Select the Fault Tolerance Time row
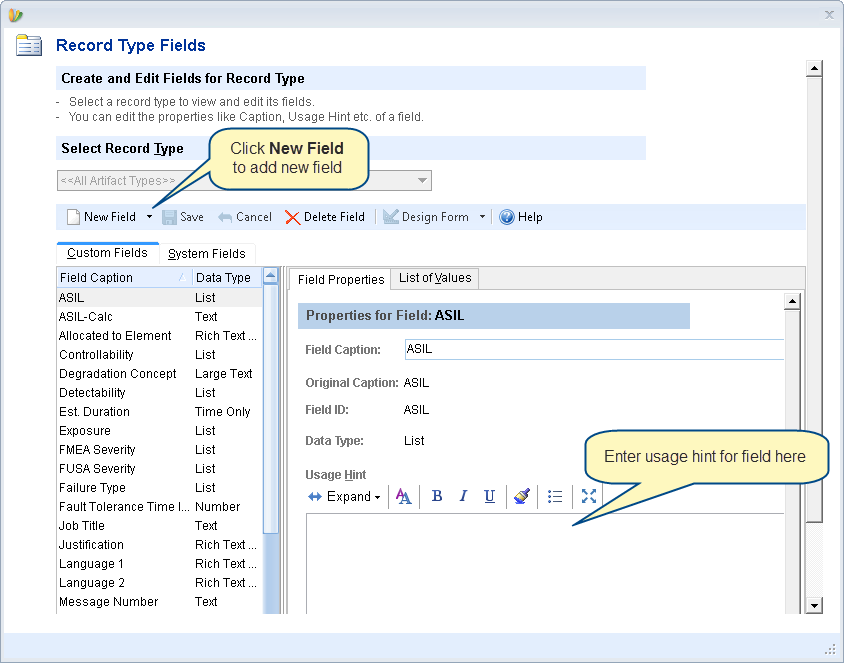844x663 pixels. (159, 507)
